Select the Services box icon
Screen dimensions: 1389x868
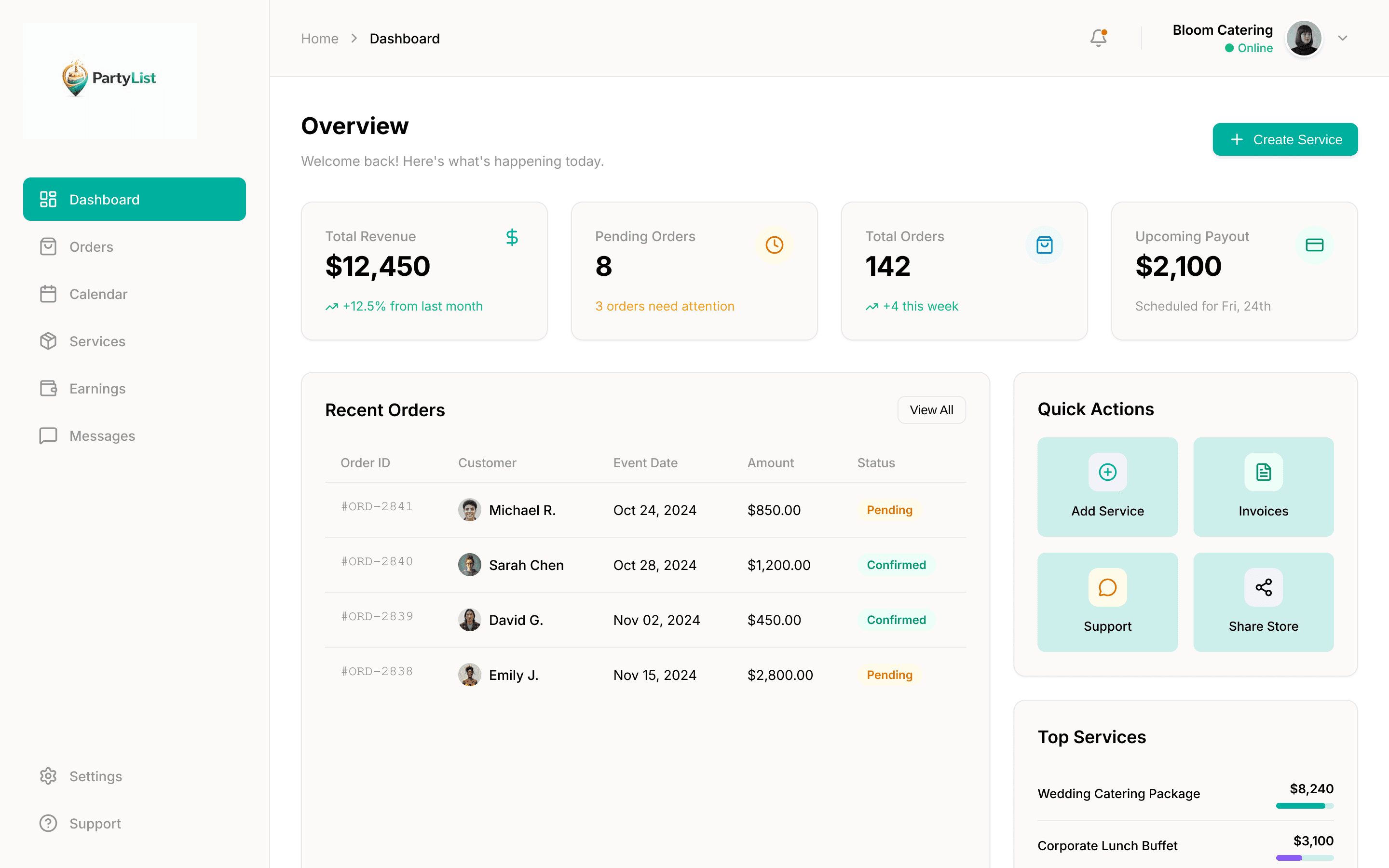48,341
